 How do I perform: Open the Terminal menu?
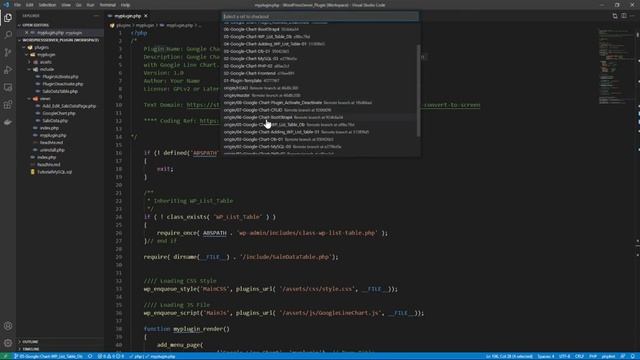click(x=108, y=5)
